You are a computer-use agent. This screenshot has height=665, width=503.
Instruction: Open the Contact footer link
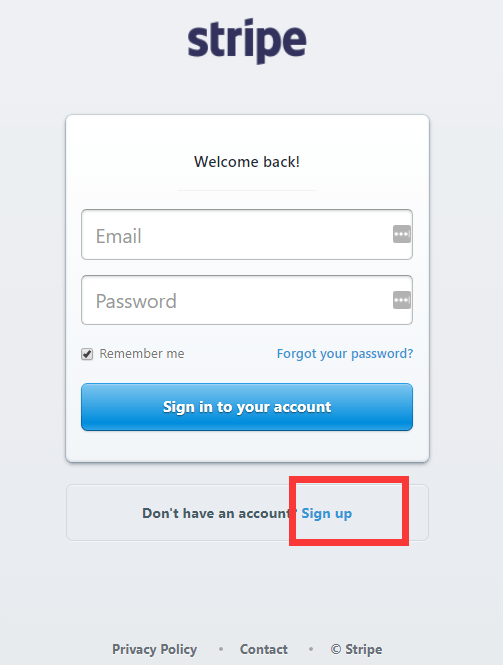[264, 649]
